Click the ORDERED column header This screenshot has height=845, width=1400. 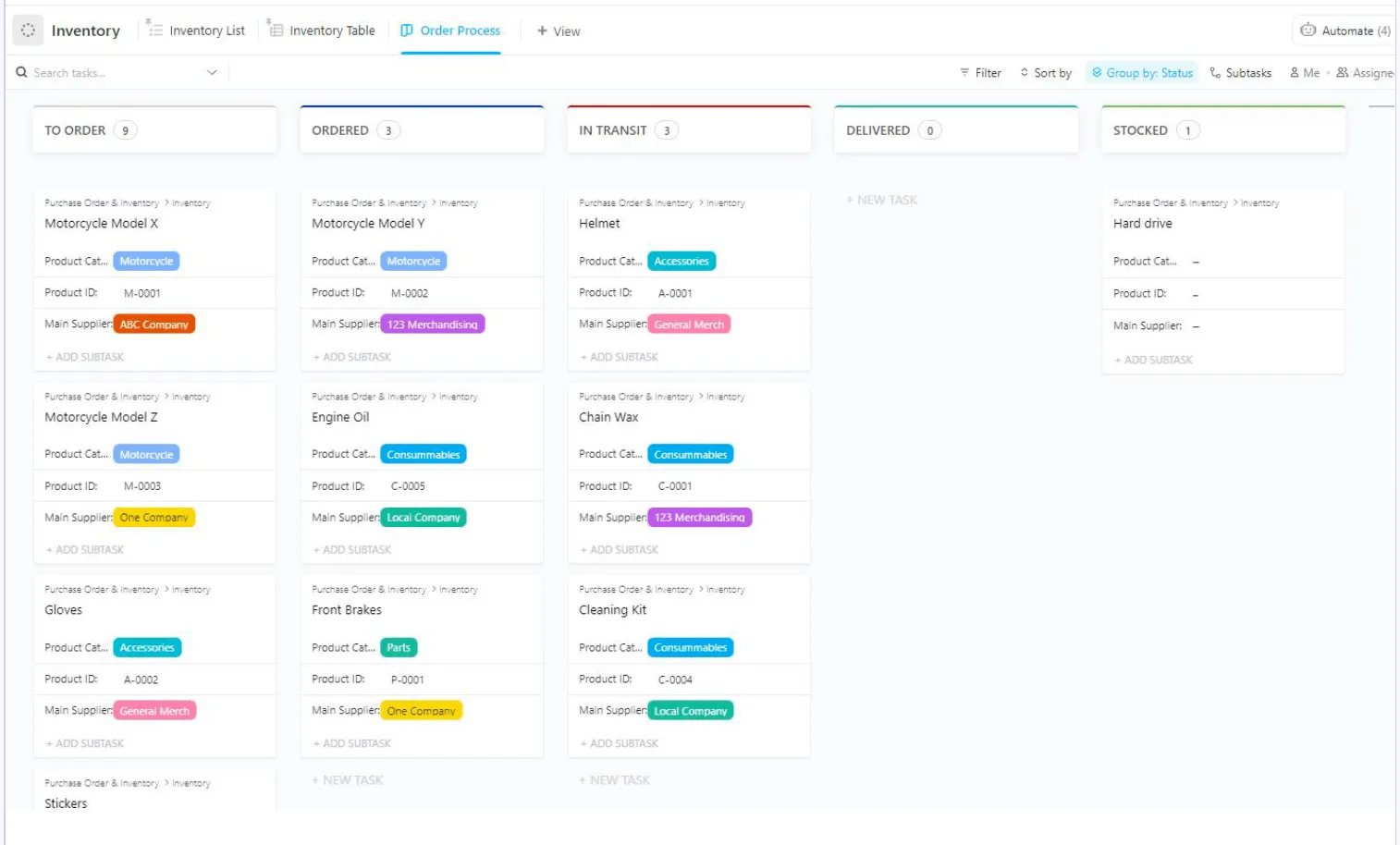tap(422, 130)
